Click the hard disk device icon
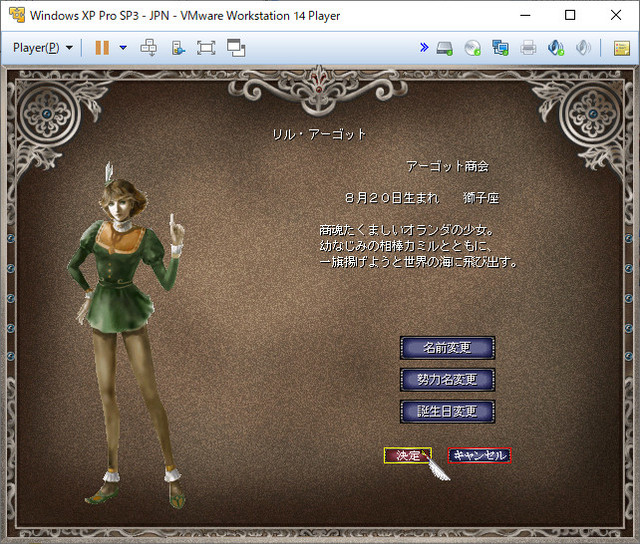Viewport: 640px width, 544px height. pos(444,48)
